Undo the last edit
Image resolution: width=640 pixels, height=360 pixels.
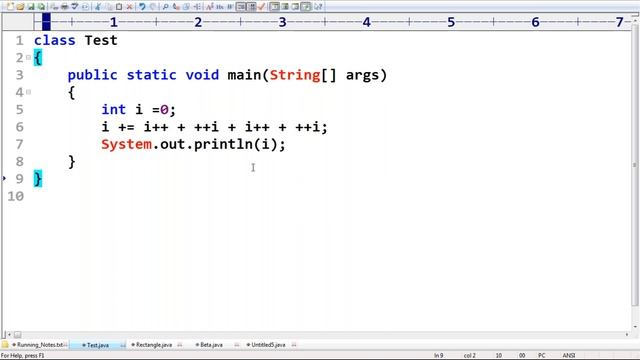[x=142, y=7]
